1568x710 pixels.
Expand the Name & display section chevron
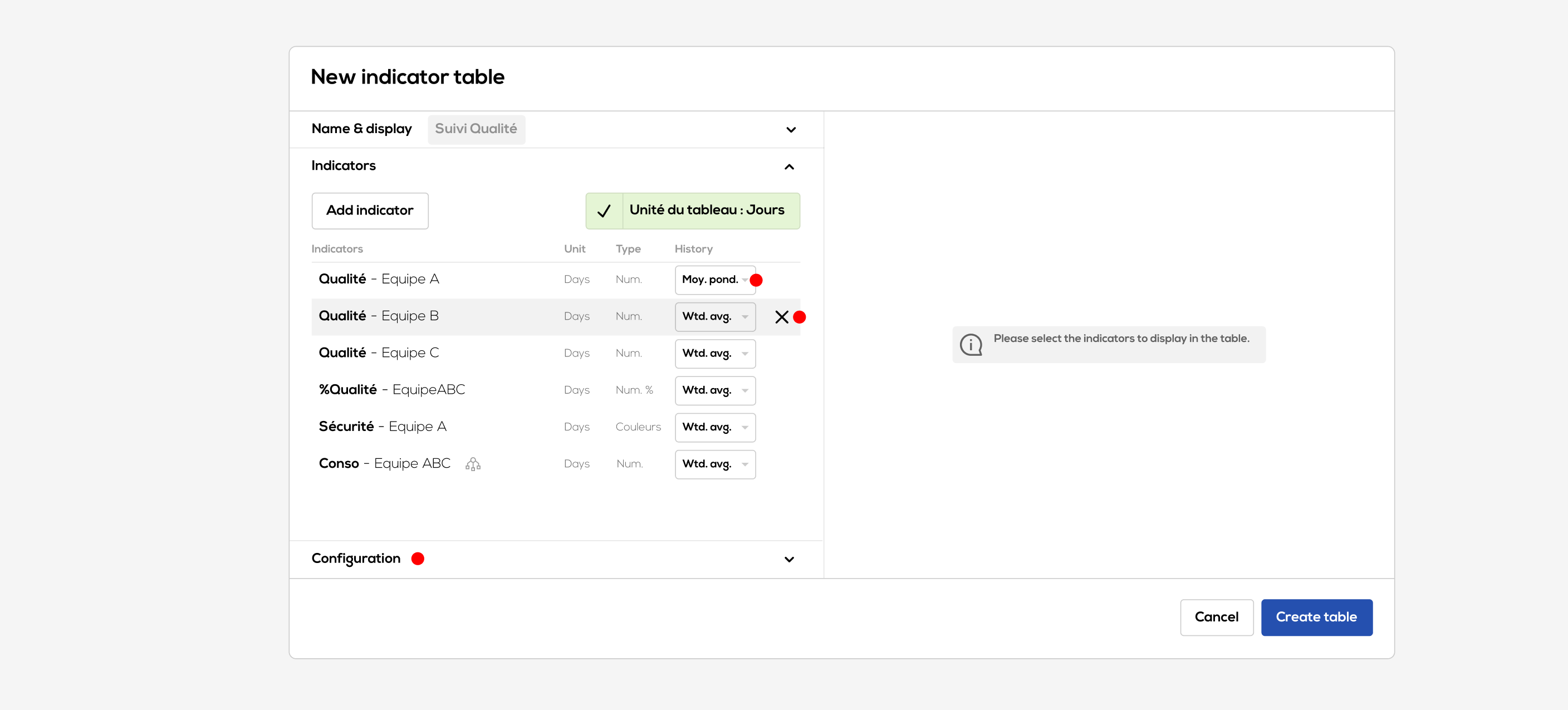[x=791, y=130]
